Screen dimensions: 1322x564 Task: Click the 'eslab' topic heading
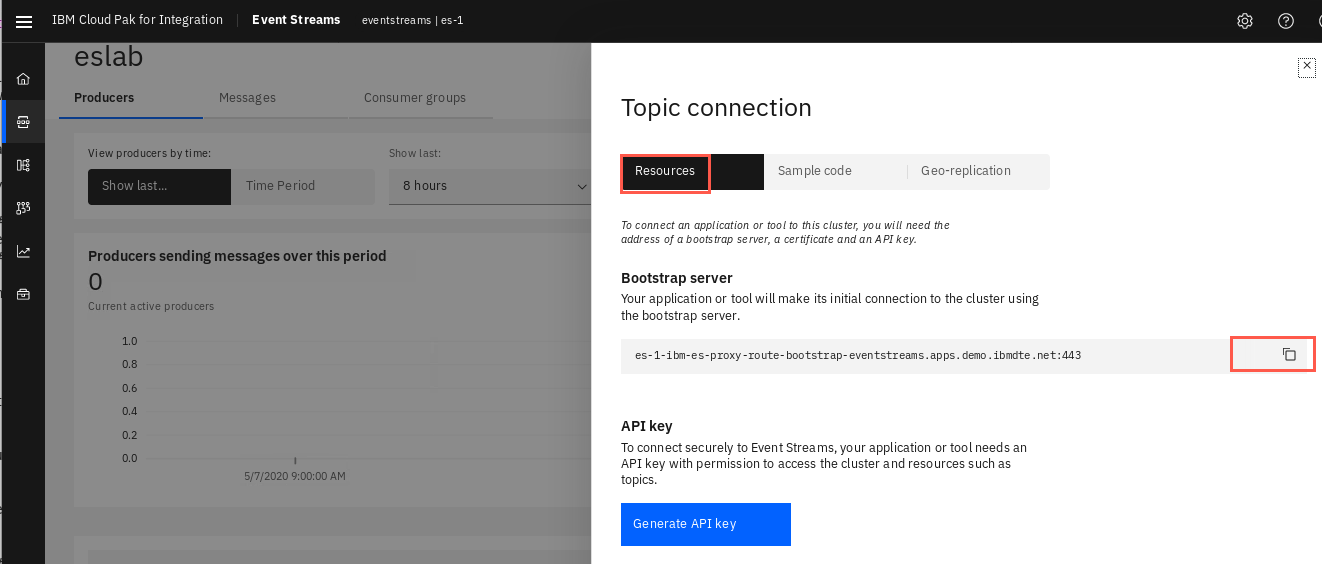(109, 57)
